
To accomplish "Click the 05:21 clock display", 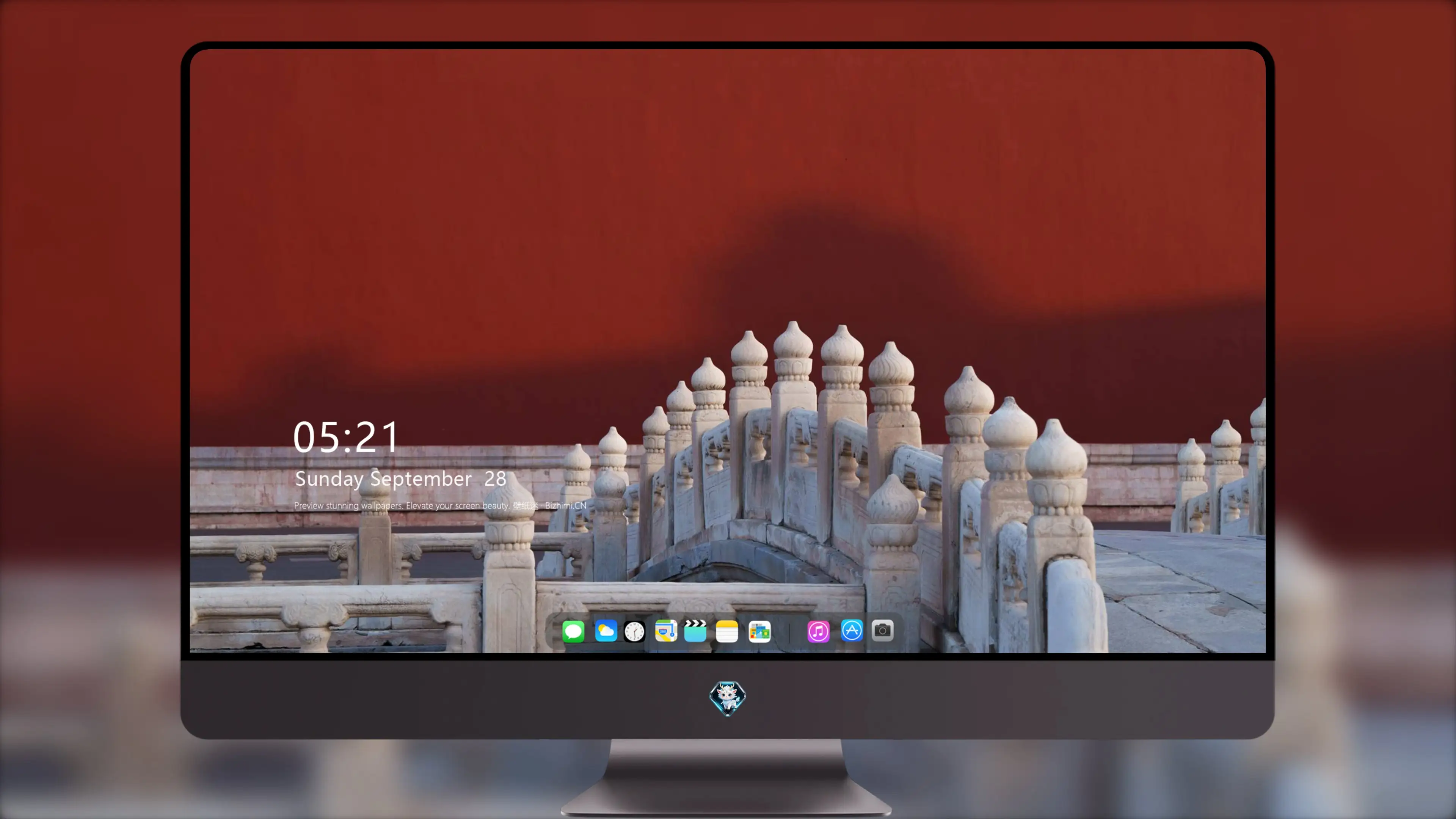I will click(x=345, y=437).
